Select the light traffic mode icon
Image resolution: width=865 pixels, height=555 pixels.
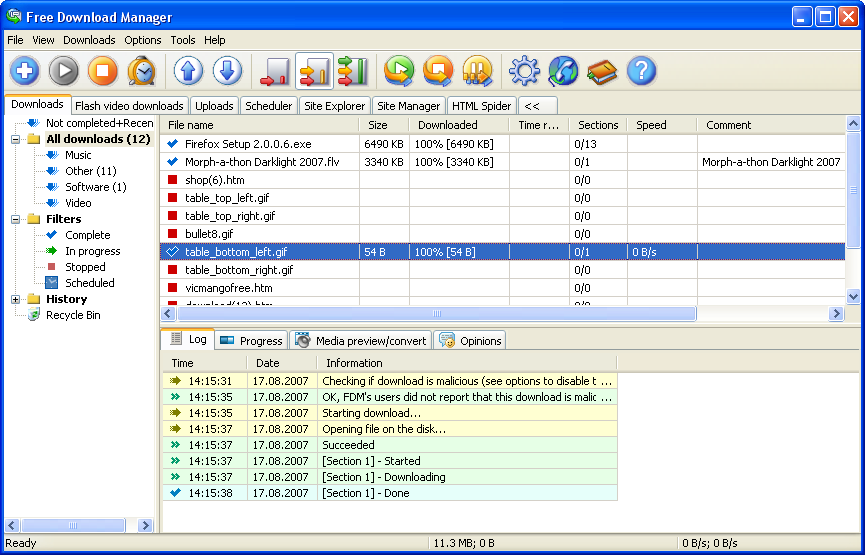(274, 71)
